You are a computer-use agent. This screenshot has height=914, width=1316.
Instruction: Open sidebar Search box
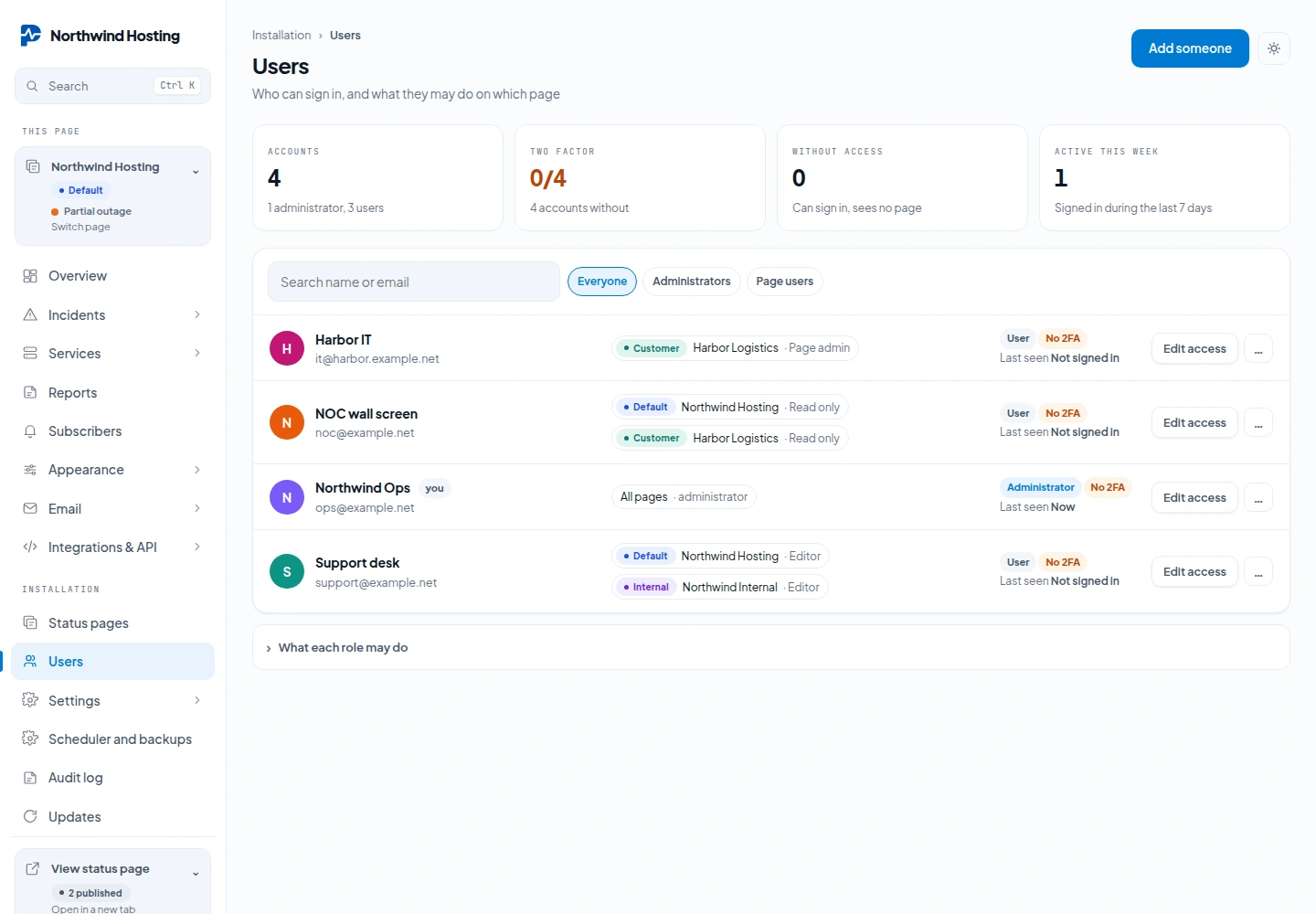(113, 86)
